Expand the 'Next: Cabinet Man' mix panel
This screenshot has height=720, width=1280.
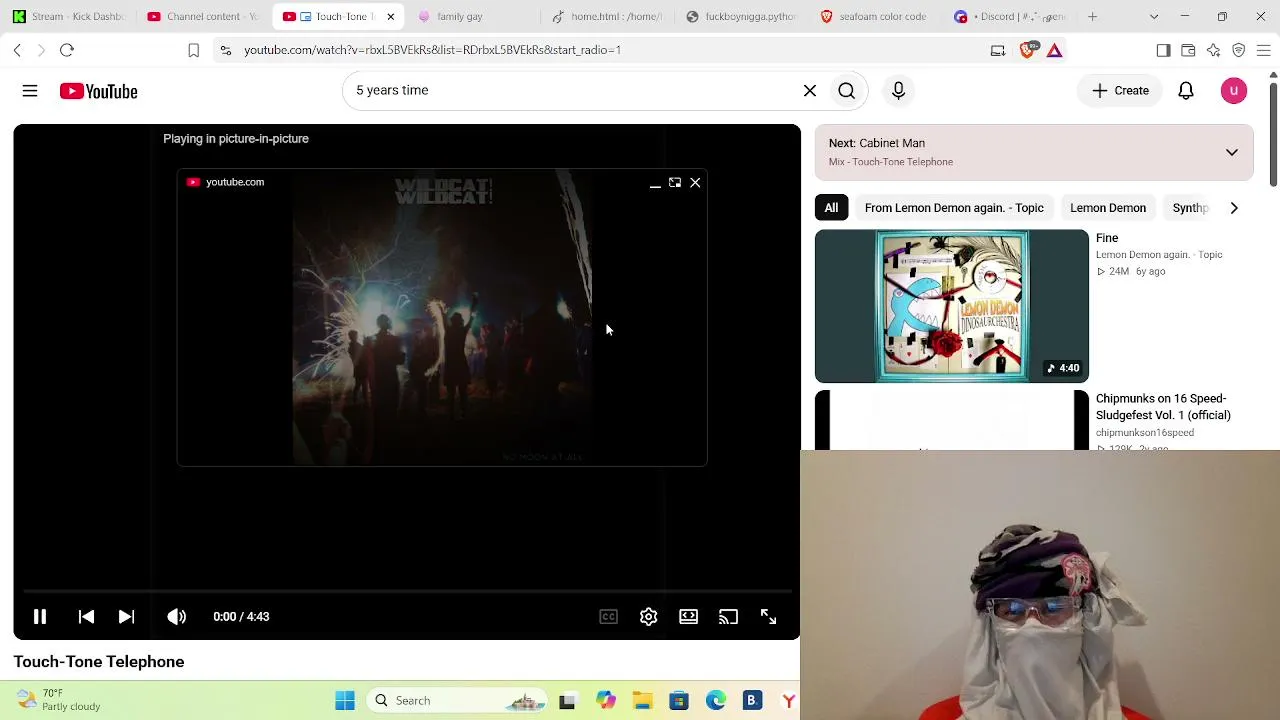pos(1232,153)
